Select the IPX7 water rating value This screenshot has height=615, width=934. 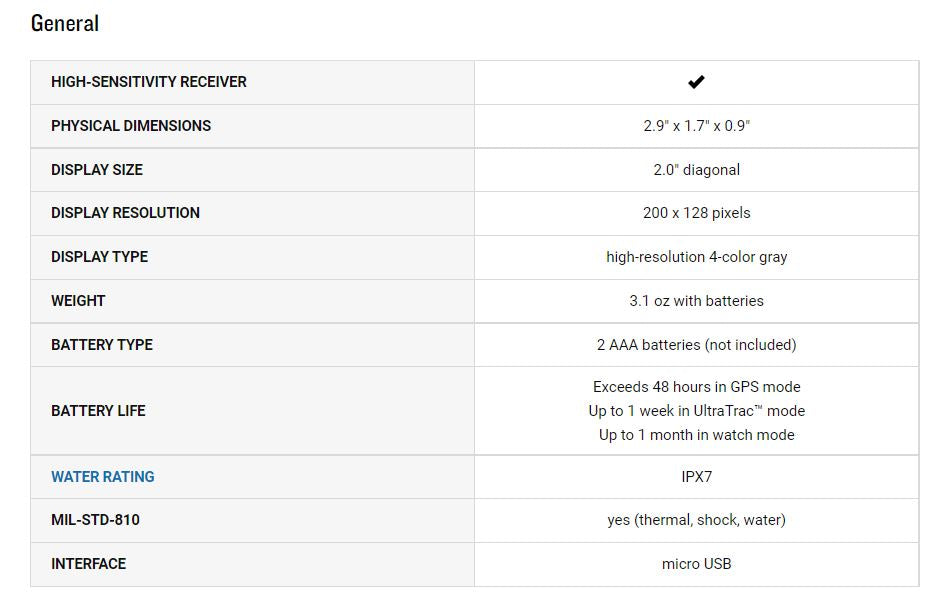pos(696,477)
